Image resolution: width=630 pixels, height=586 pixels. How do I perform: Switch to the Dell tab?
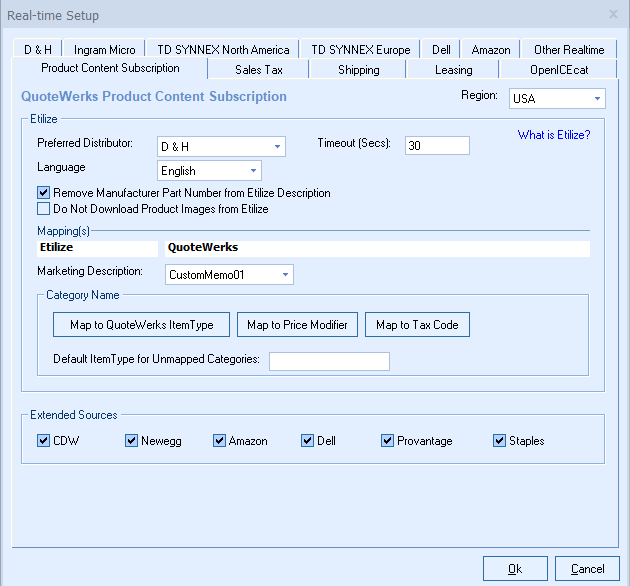coord(441,49)
